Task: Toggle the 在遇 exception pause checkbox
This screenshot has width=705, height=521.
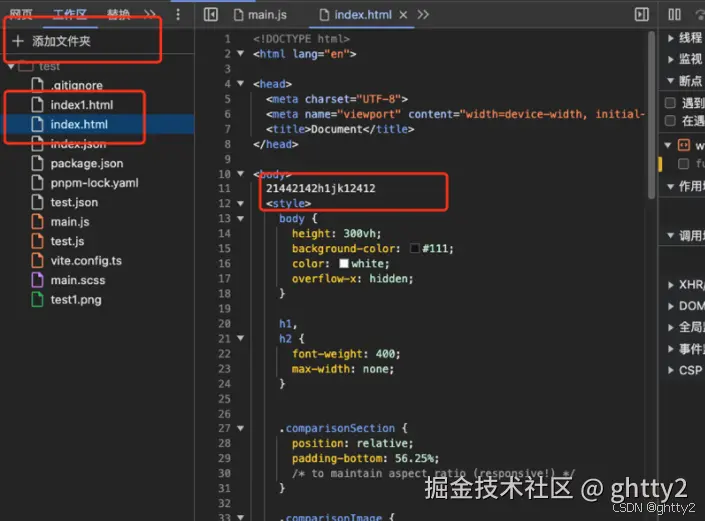Action: click(x=670, y=120)
